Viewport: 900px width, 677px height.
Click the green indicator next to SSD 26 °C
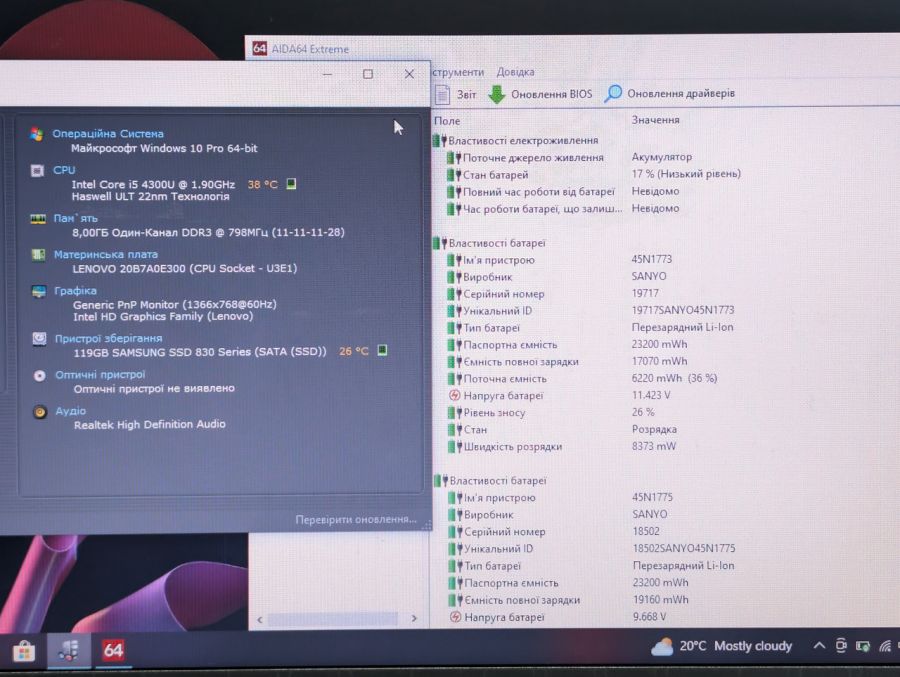click(382, 350)
